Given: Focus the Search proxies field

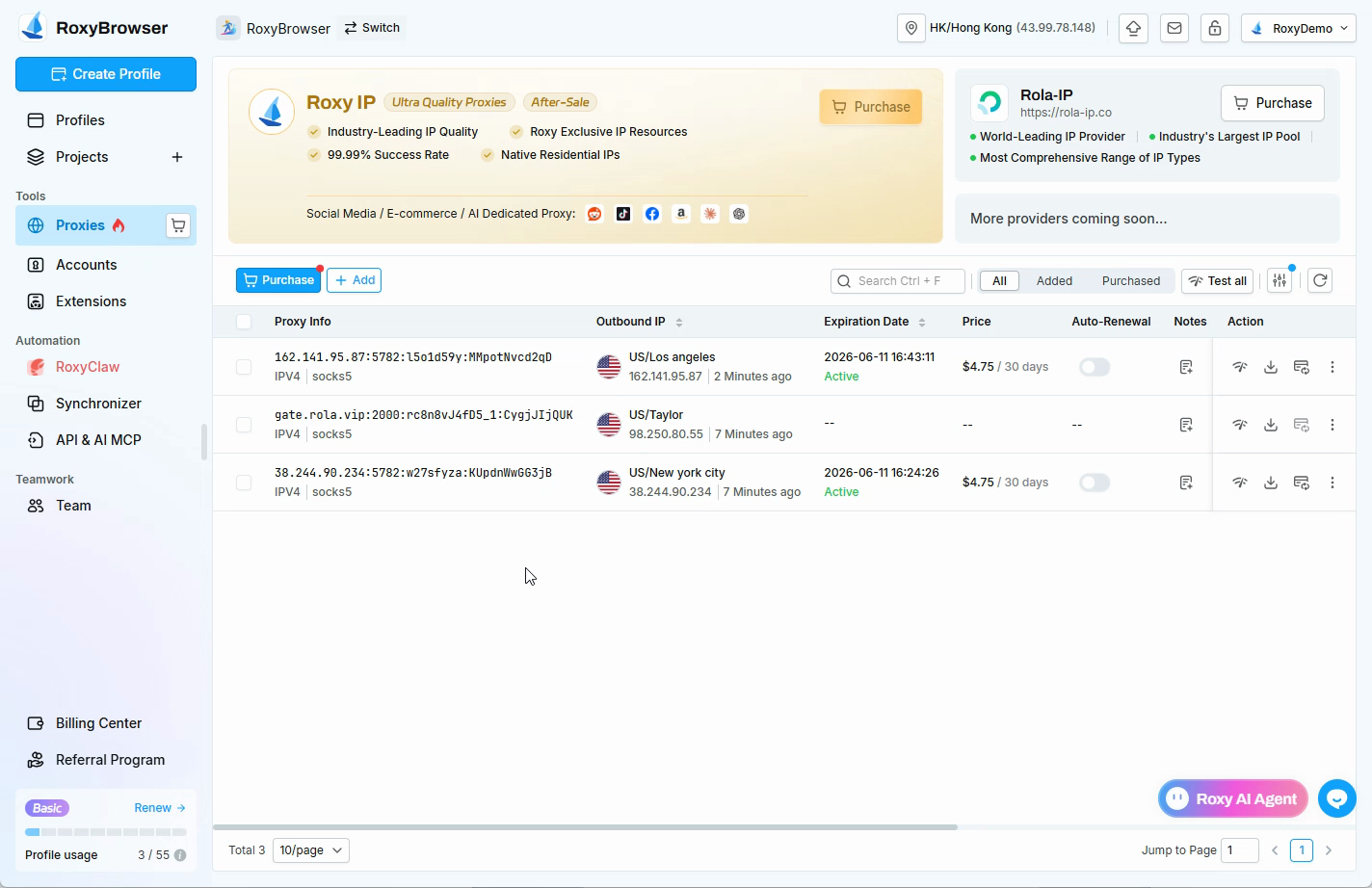Looking at the screenshot, I should click(x=898, y=281).
